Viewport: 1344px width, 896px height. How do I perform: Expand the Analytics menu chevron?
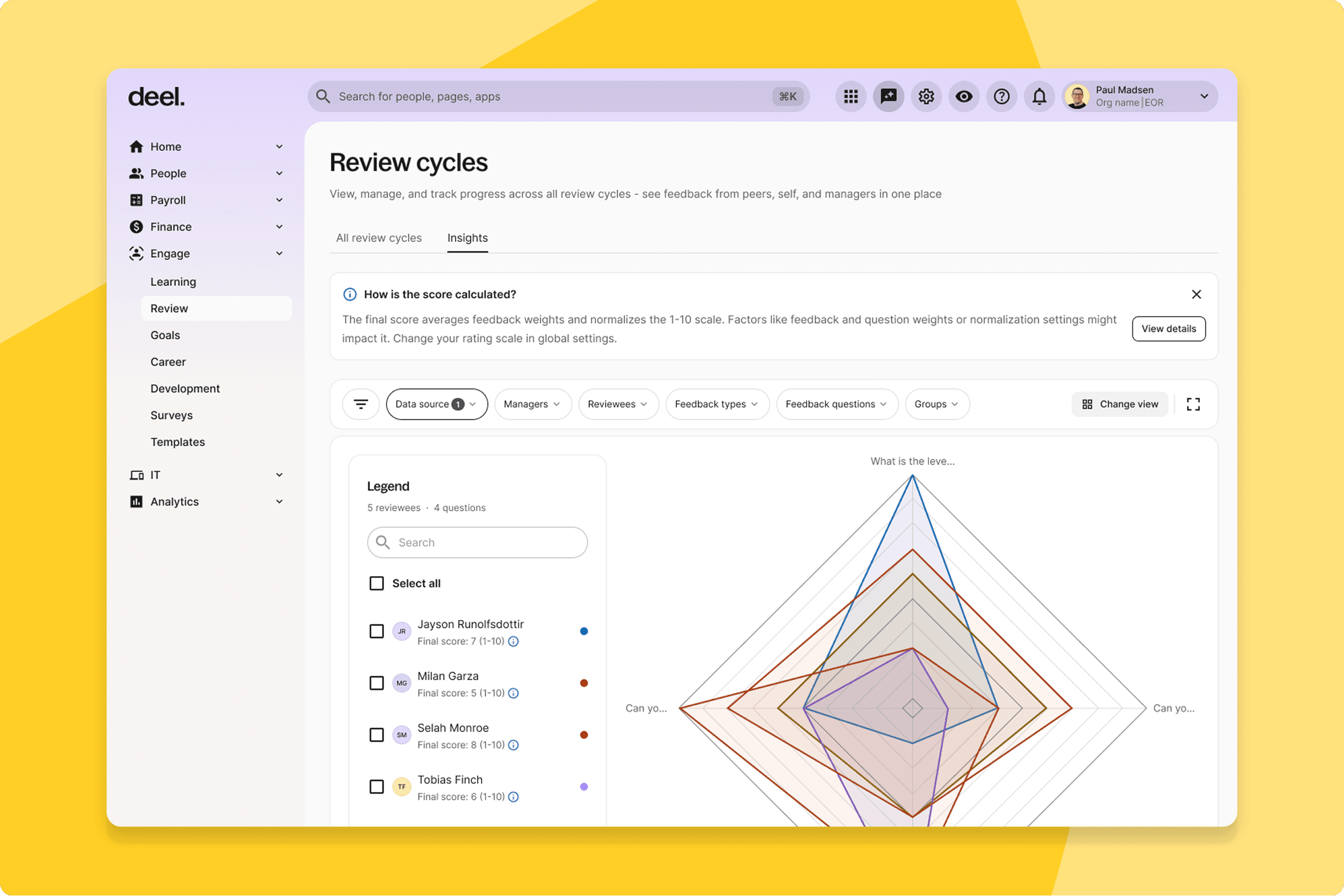[280, 502]
